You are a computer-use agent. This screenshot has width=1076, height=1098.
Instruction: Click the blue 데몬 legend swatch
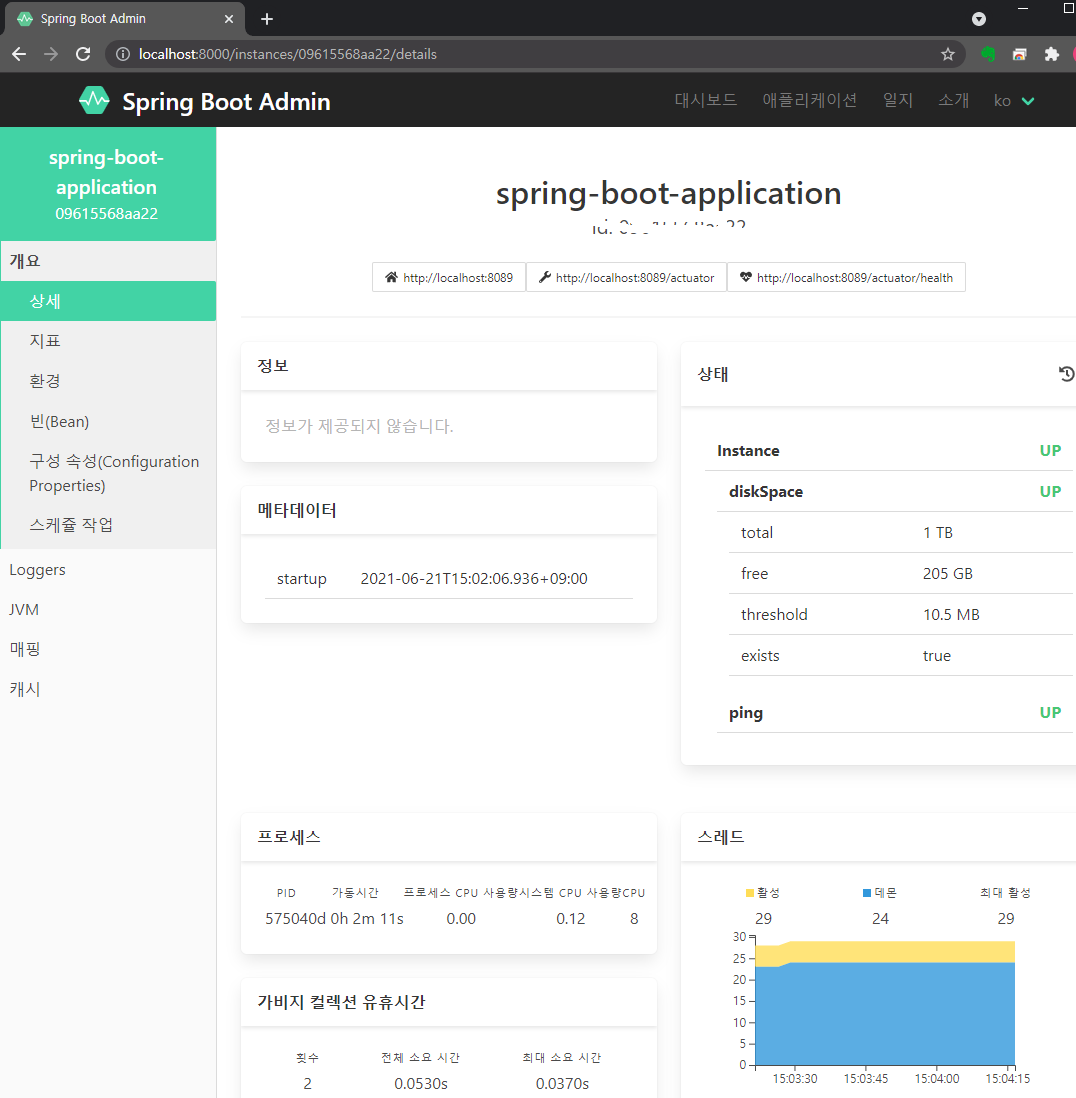coord(867,893)
